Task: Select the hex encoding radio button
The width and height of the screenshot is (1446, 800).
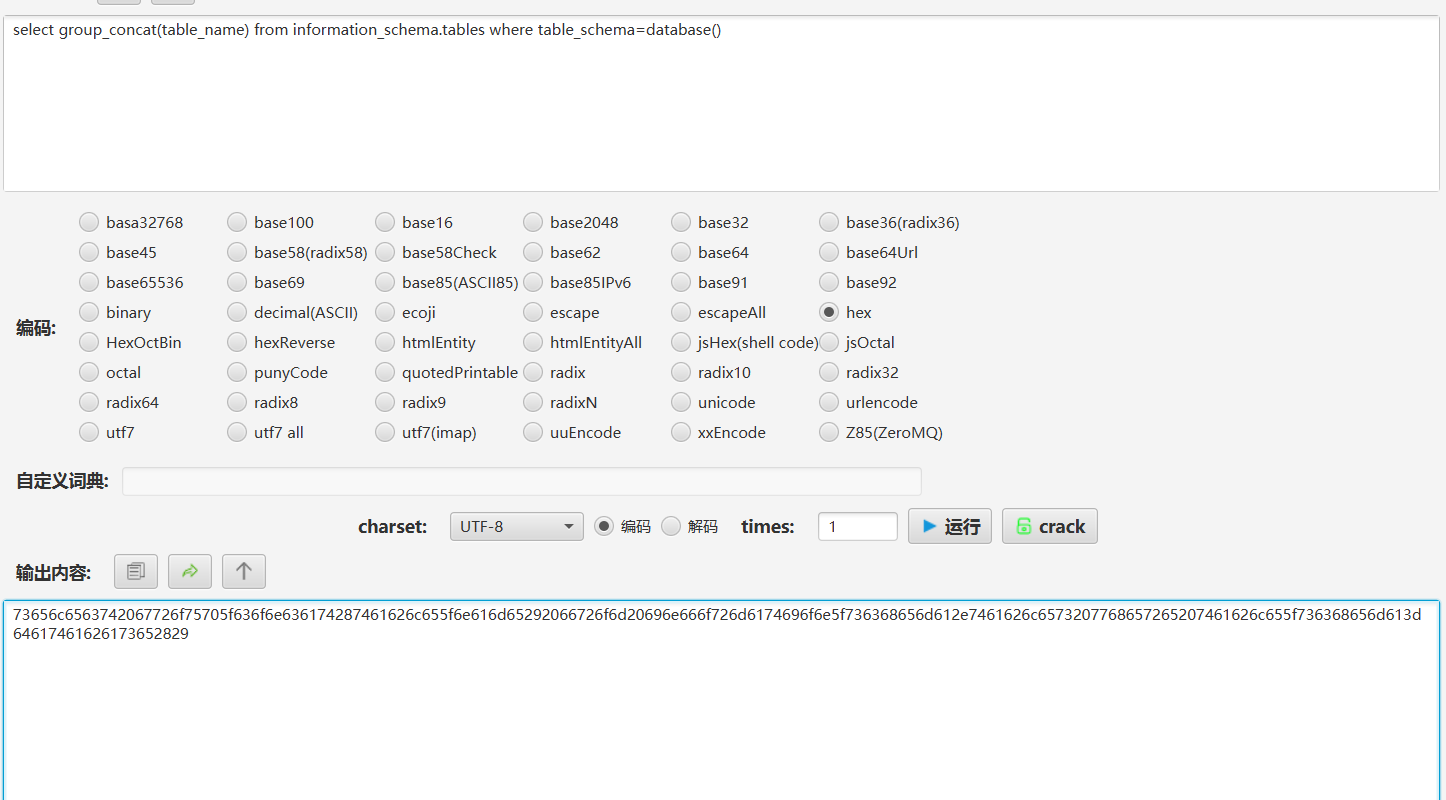Action: [829, 312]
